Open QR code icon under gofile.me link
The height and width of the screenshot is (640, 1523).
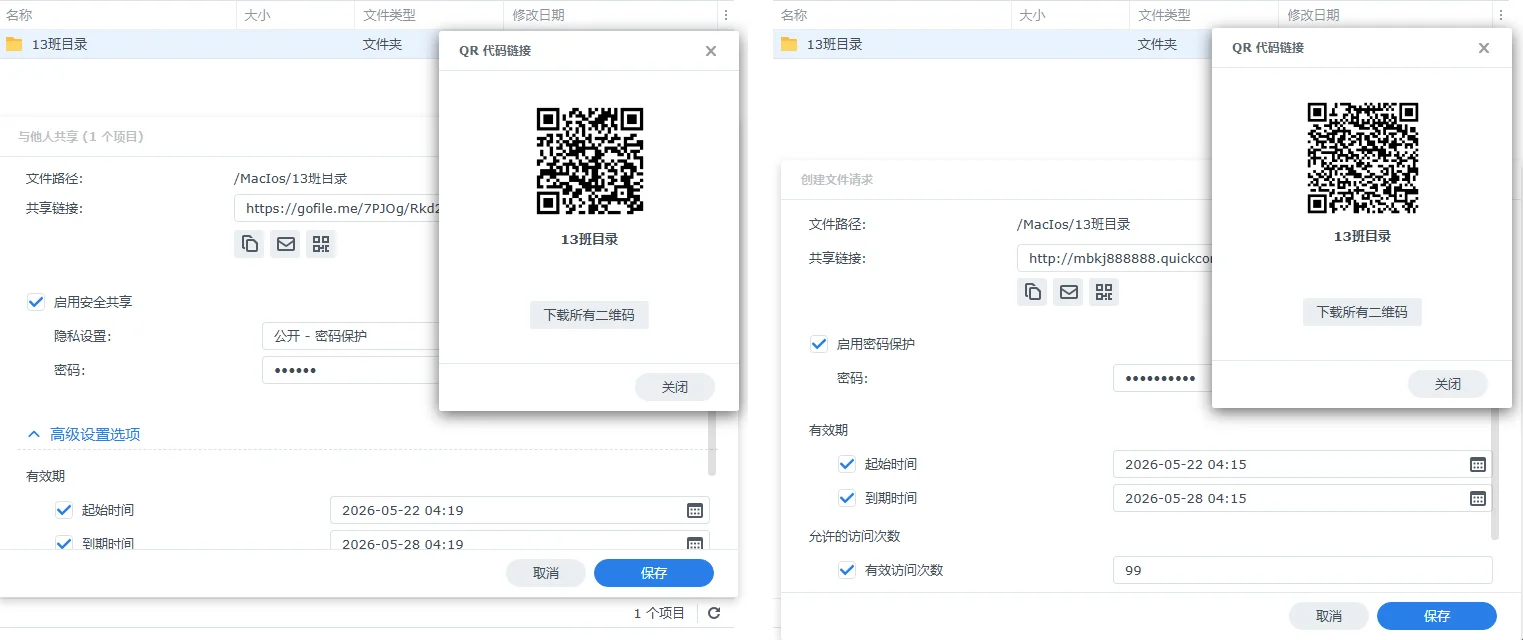click(x=321, y=244)
